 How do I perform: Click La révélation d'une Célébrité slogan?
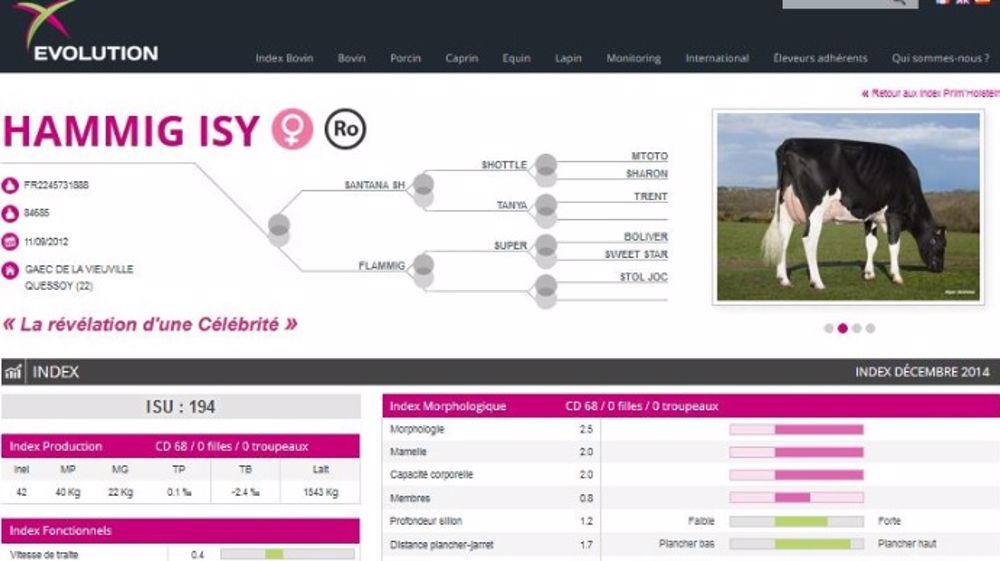[x=150, y=324]
